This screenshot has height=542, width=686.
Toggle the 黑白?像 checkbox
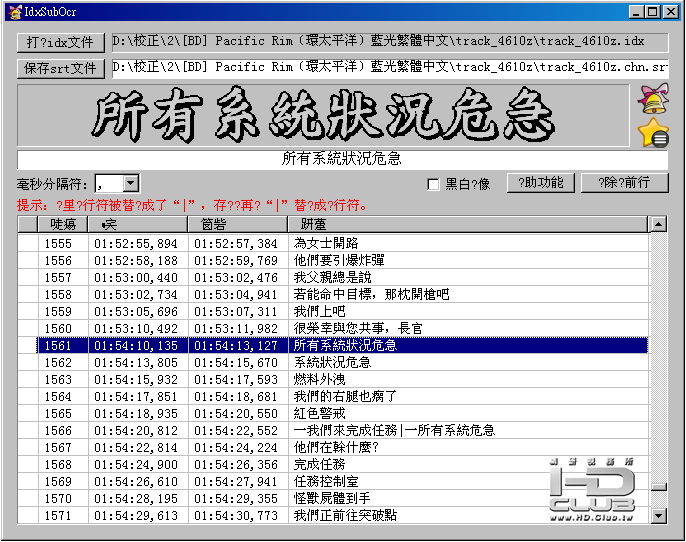433,184
